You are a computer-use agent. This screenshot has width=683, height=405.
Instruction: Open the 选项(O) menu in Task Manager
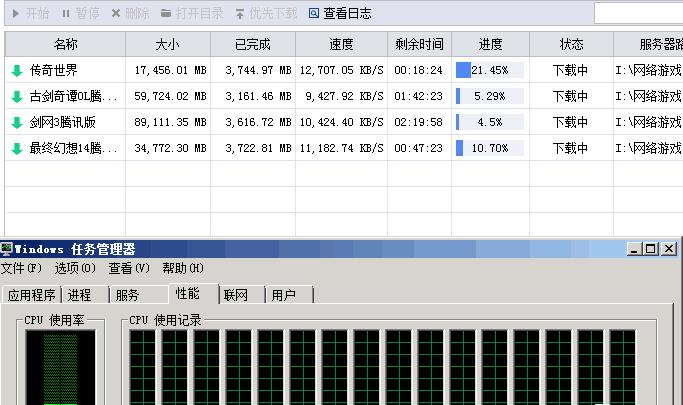[x=75, y=268]
